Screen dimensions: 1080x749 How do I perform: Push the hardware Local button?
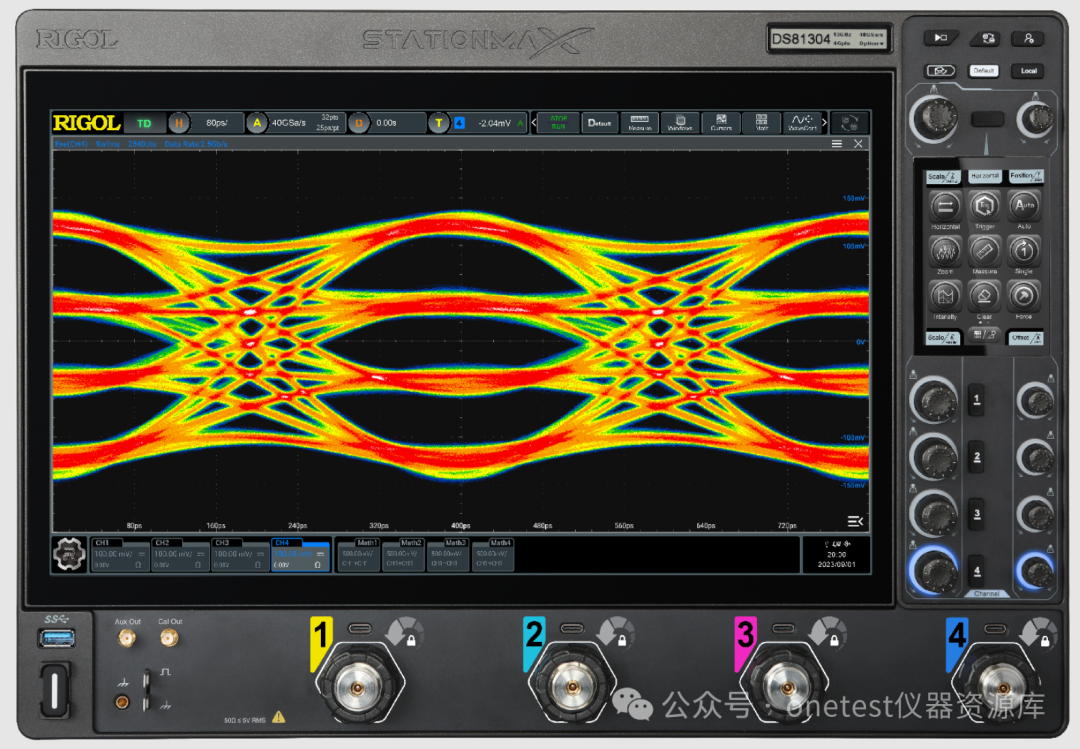pyautogui.click(x=1028, y=71)
